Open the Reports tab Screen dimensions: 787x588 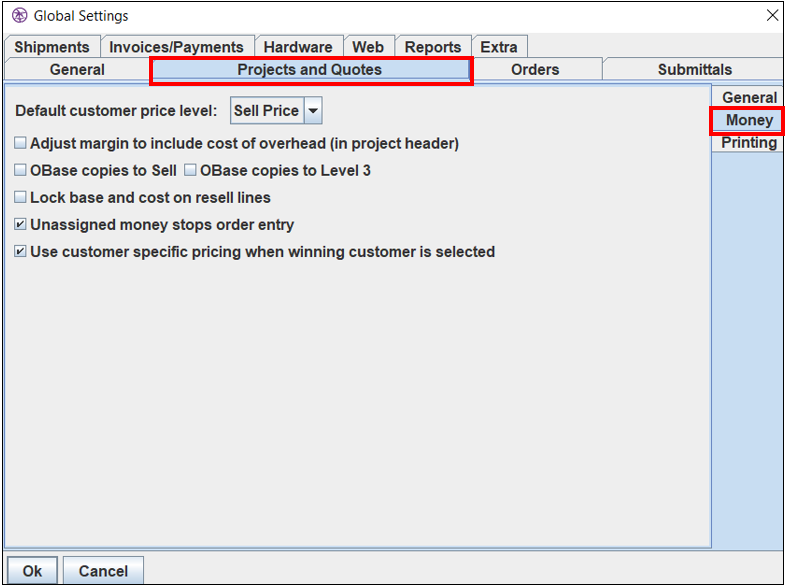[433, 47]
